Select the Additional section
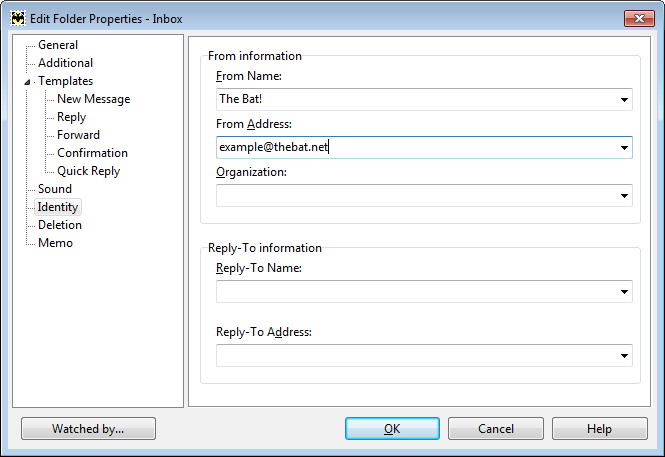665x457 pixels. pos(65,63)
